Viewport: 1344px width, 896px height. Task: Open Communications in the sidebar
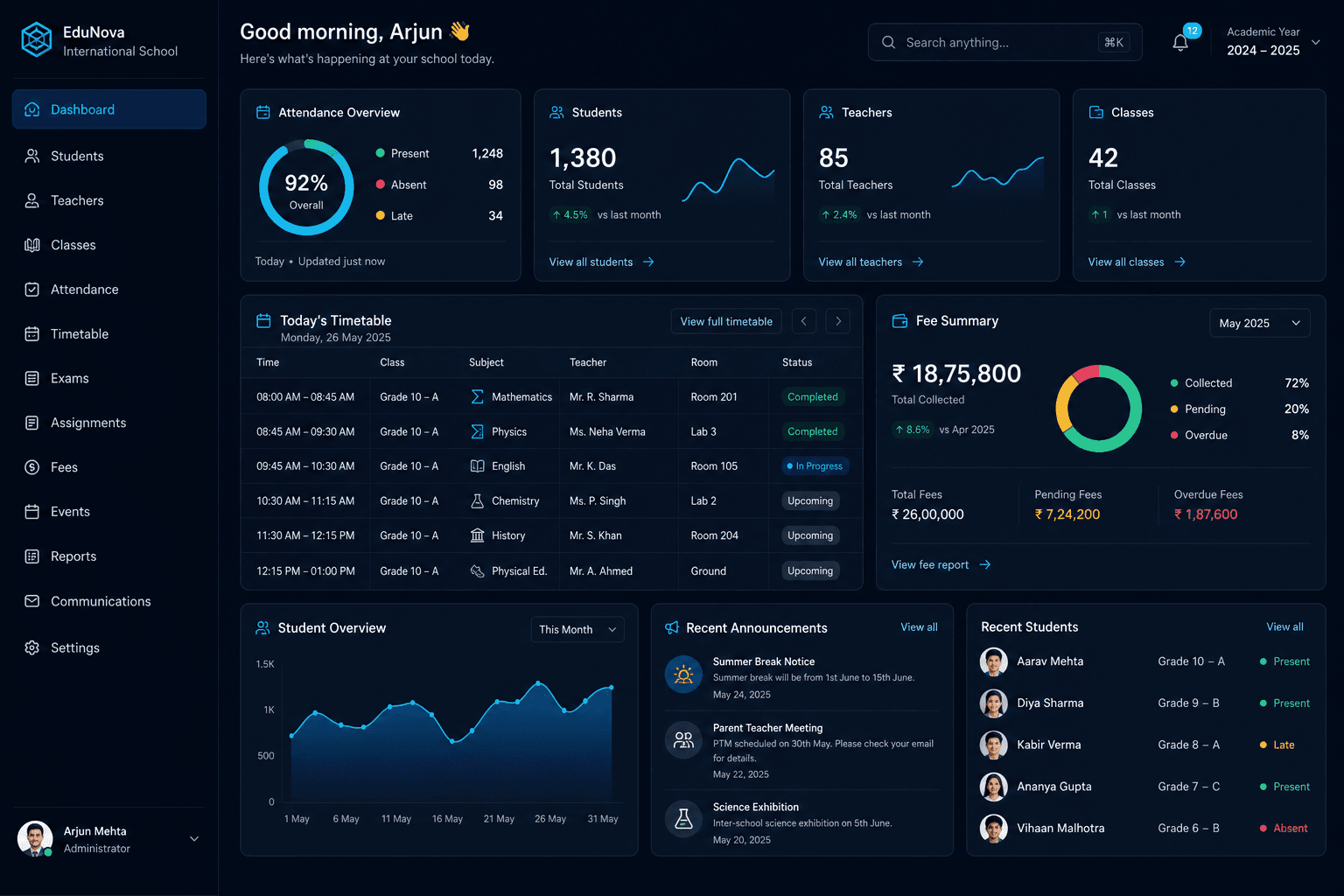click(x=109, y=601)
